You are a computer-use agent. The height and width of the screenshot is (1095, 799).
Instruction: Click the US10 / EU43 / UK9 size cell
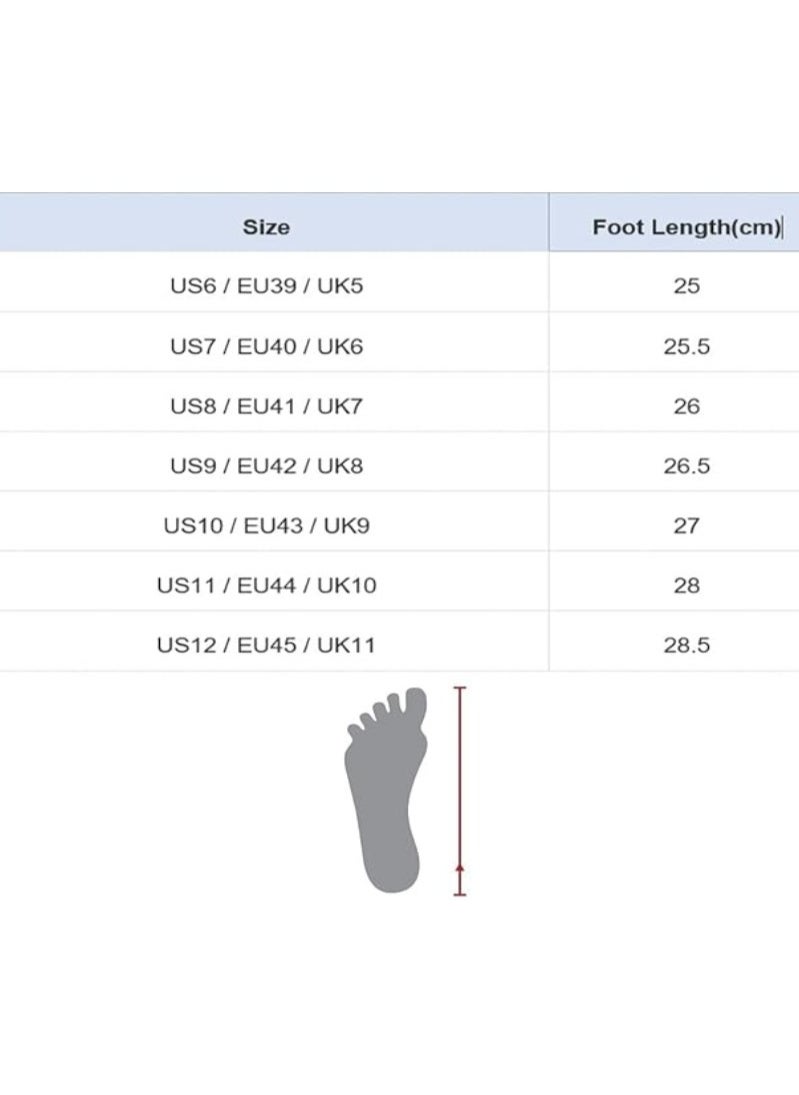tap(266, 525)
